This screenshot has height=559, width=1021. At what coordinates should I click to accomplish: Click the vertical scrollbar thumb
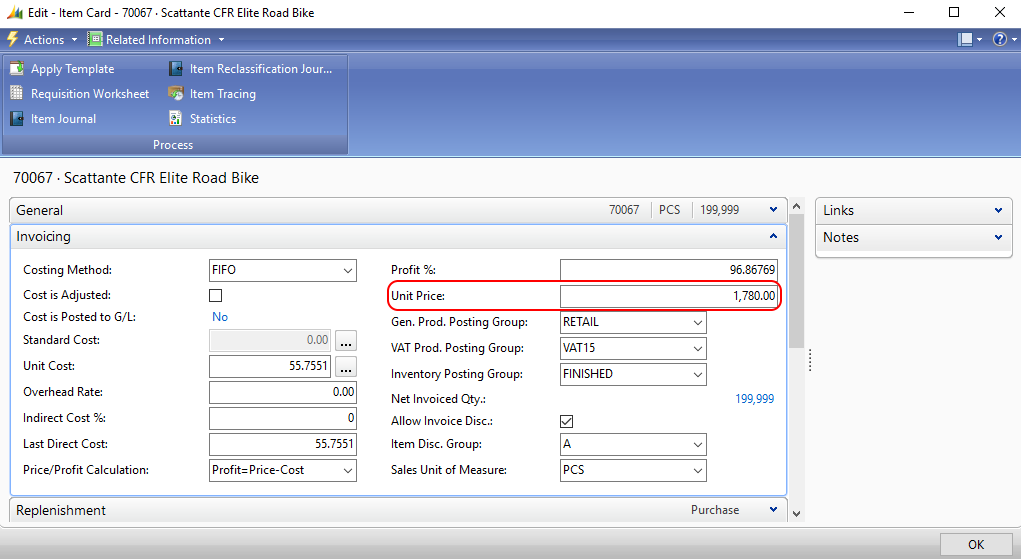click(796, 281)
